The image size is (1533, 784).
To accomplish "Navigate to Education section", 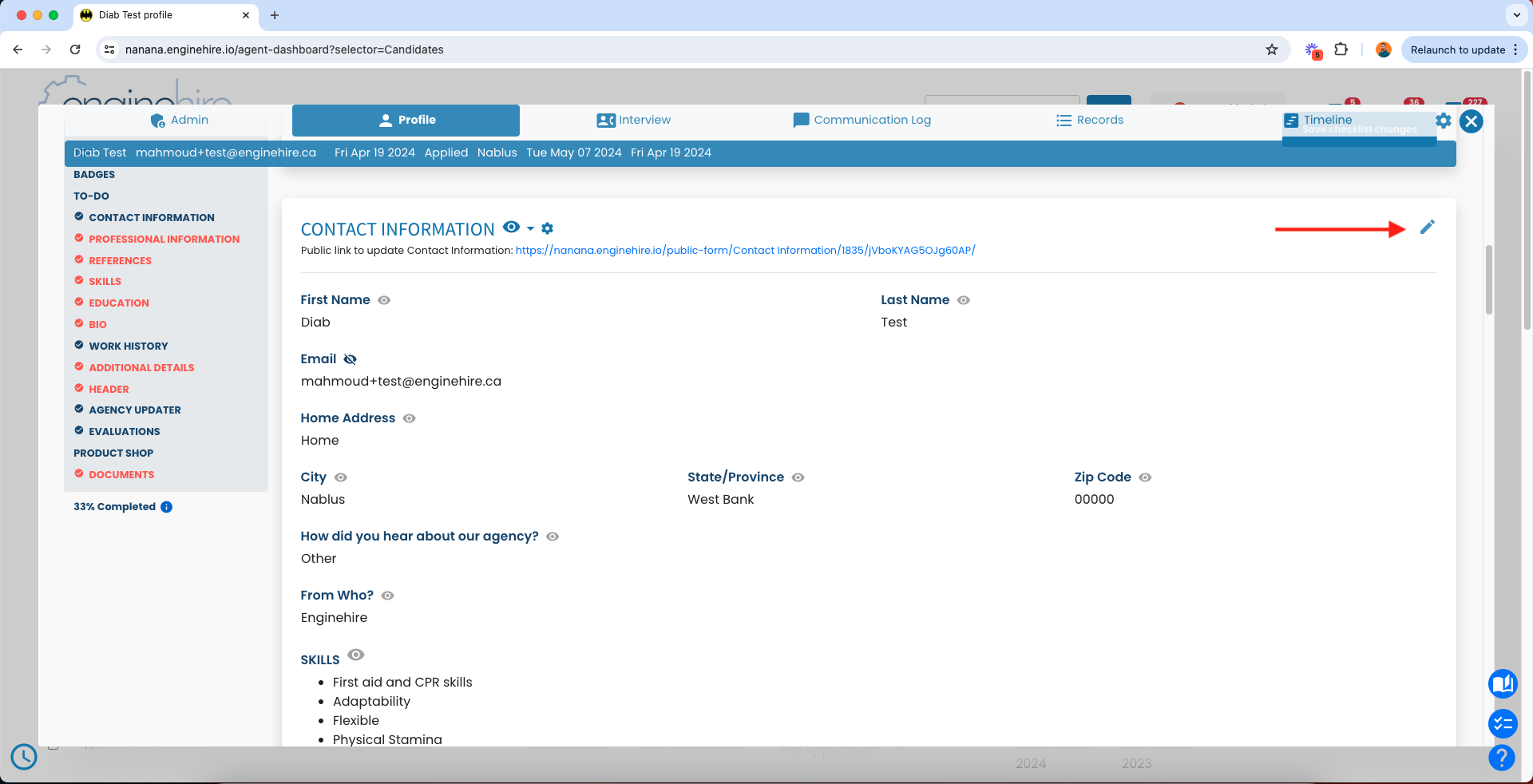I will pos(119,303).
